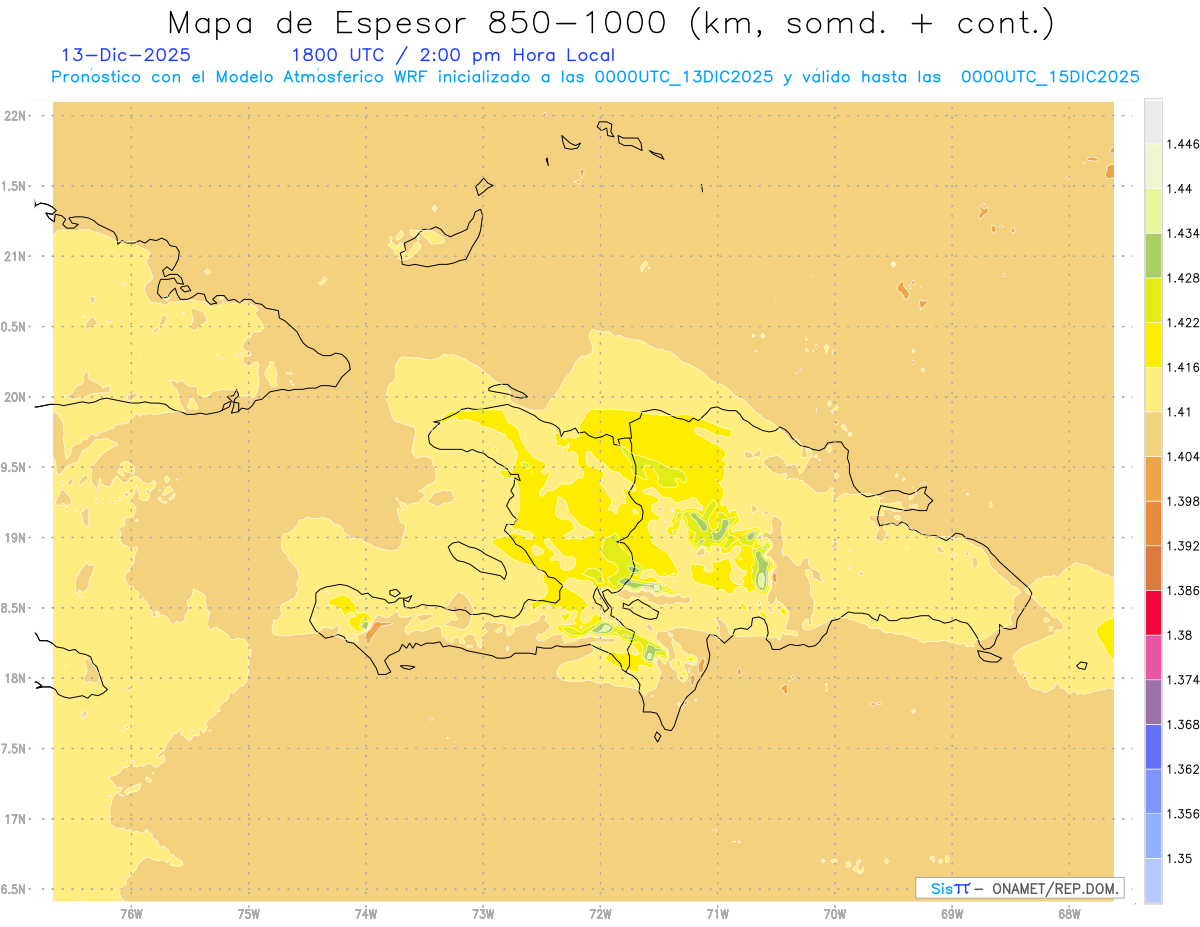Click the legend value 1.398
The height and width of the screenshot is (927, 1200).
pos(1185,501)
